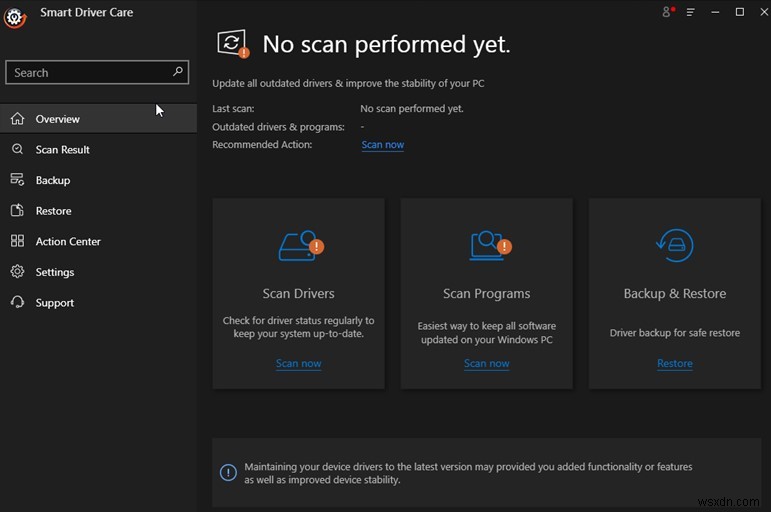Viewport: 771px width, 512px height.
Task: Click the refresh scan status icon
Action: [232, 43]
